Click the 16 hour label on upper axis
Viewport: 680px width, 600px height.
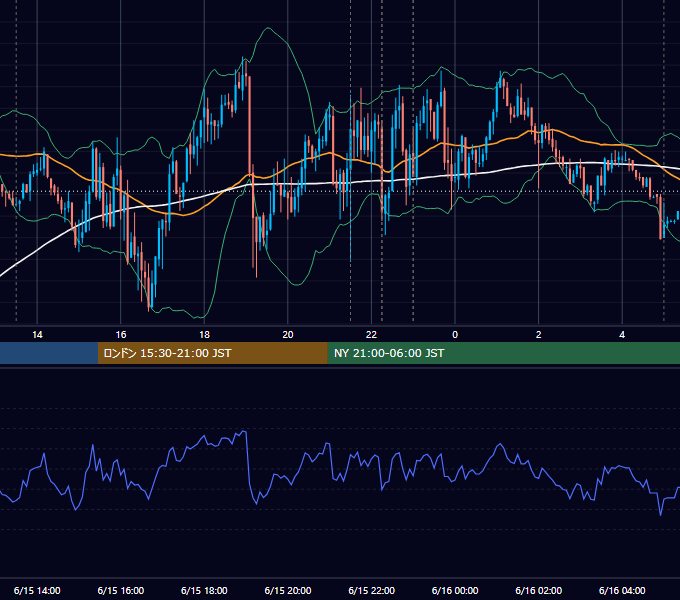pyautogui.click(x=121, y=335)
